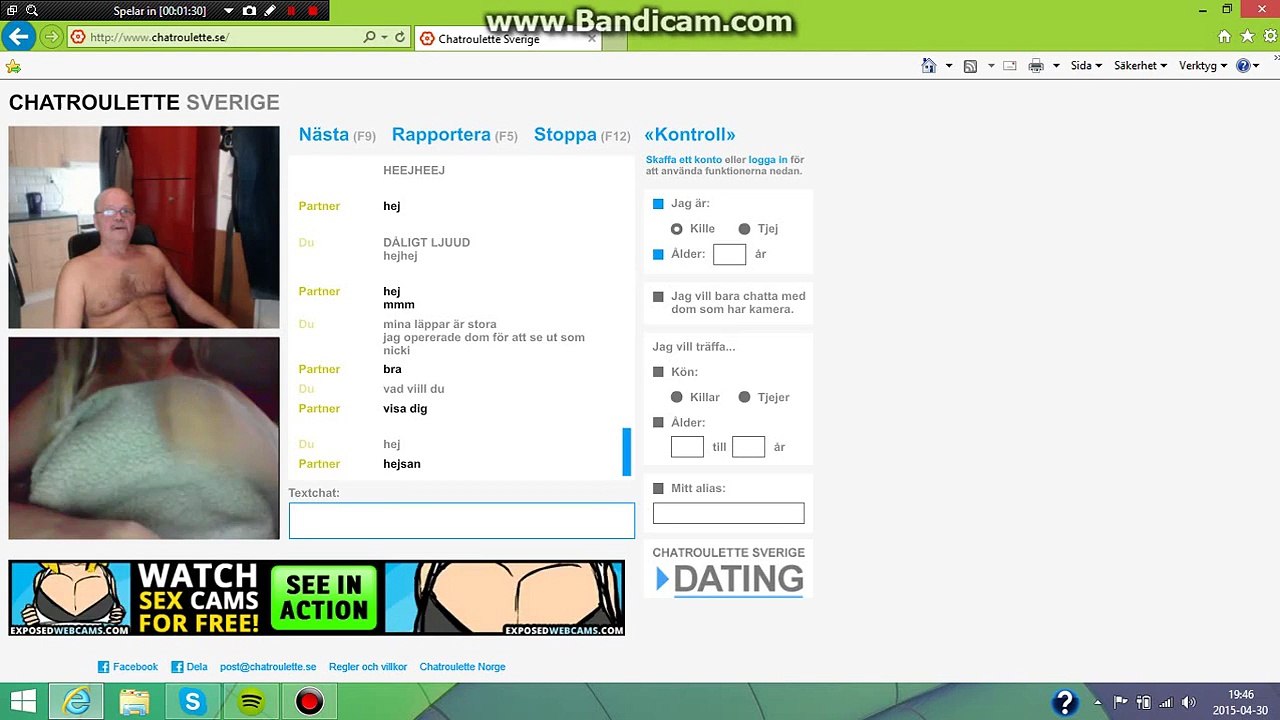
Task: Open the Säkerhet dropdown menu
Action: [1140, 66]
